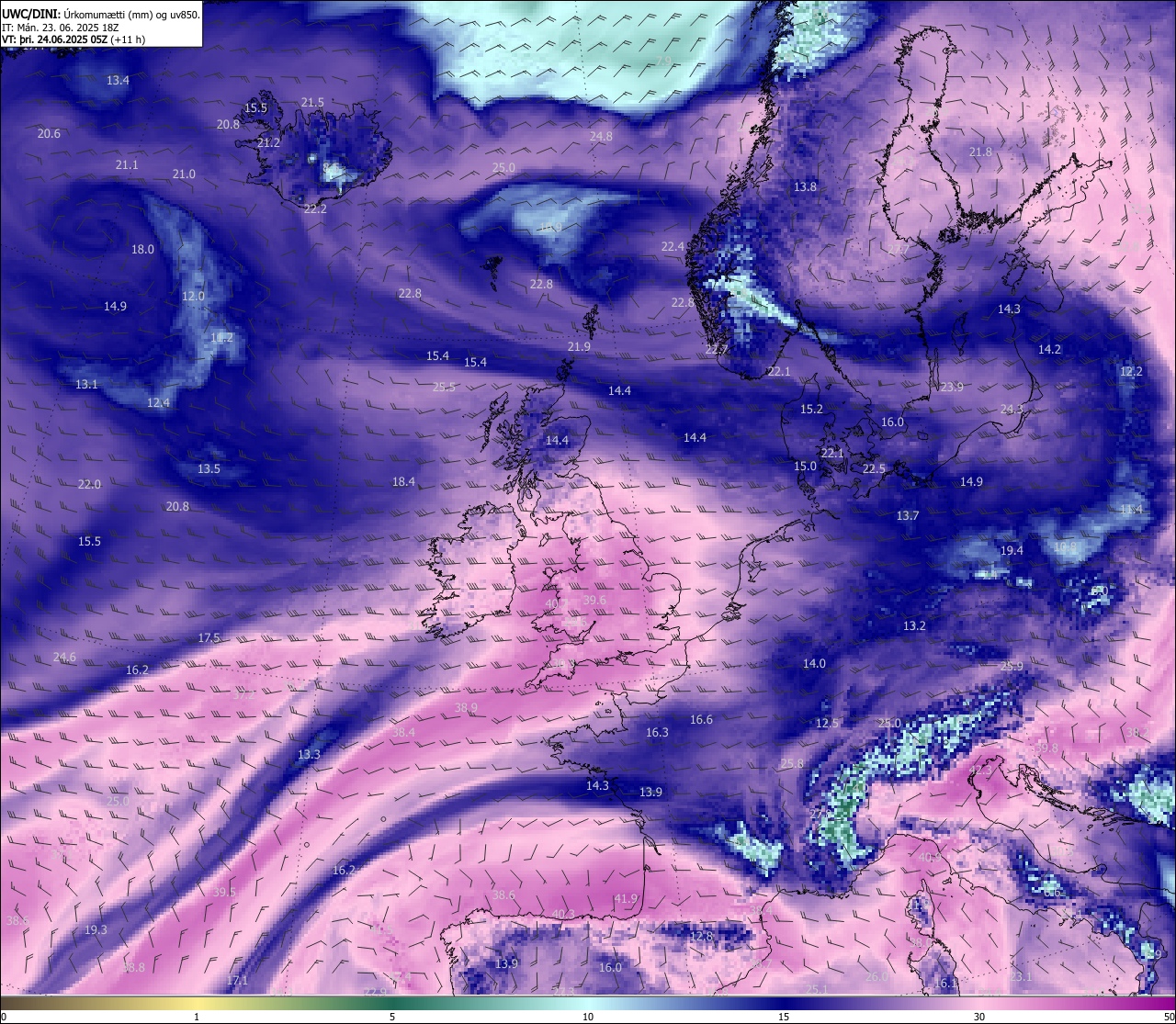Click the 16.3 value over France
Screen dimensions: 1176x1024
click(657, 733)
